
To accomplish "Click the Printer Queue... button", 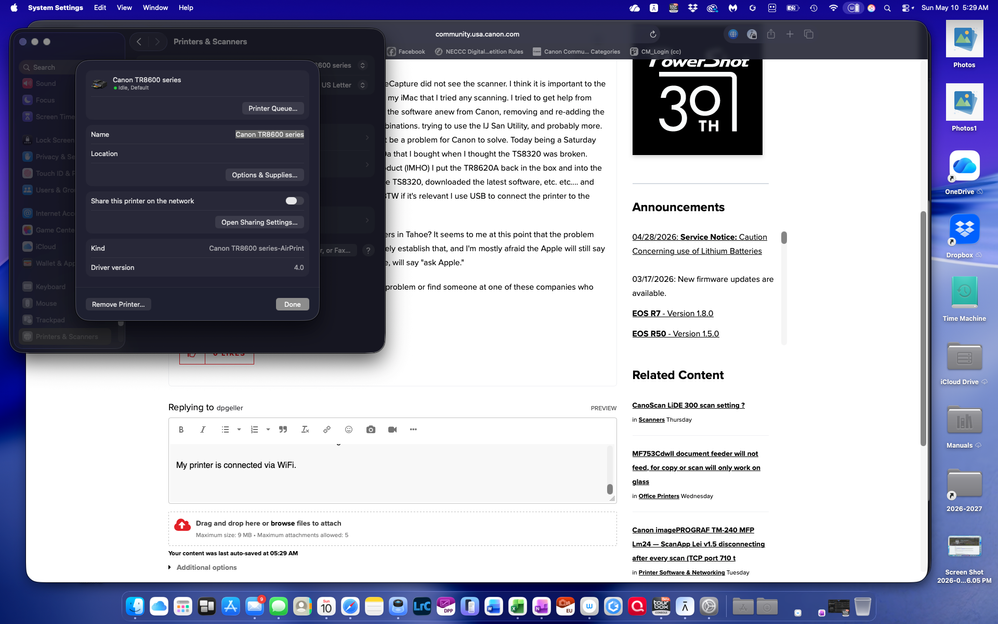I will click(273, 108).
